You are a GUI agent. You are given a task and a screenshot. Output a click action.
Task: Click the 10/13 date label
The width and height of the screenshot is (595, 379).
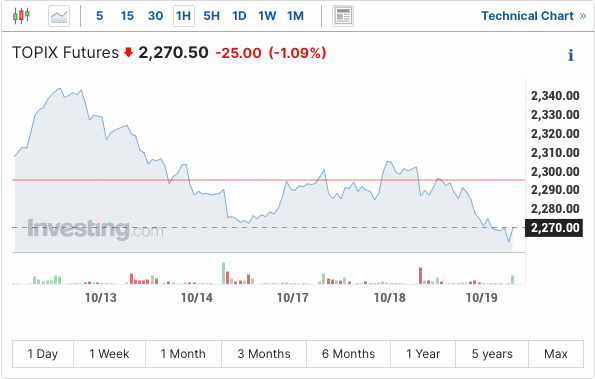(x=101, y=298)
